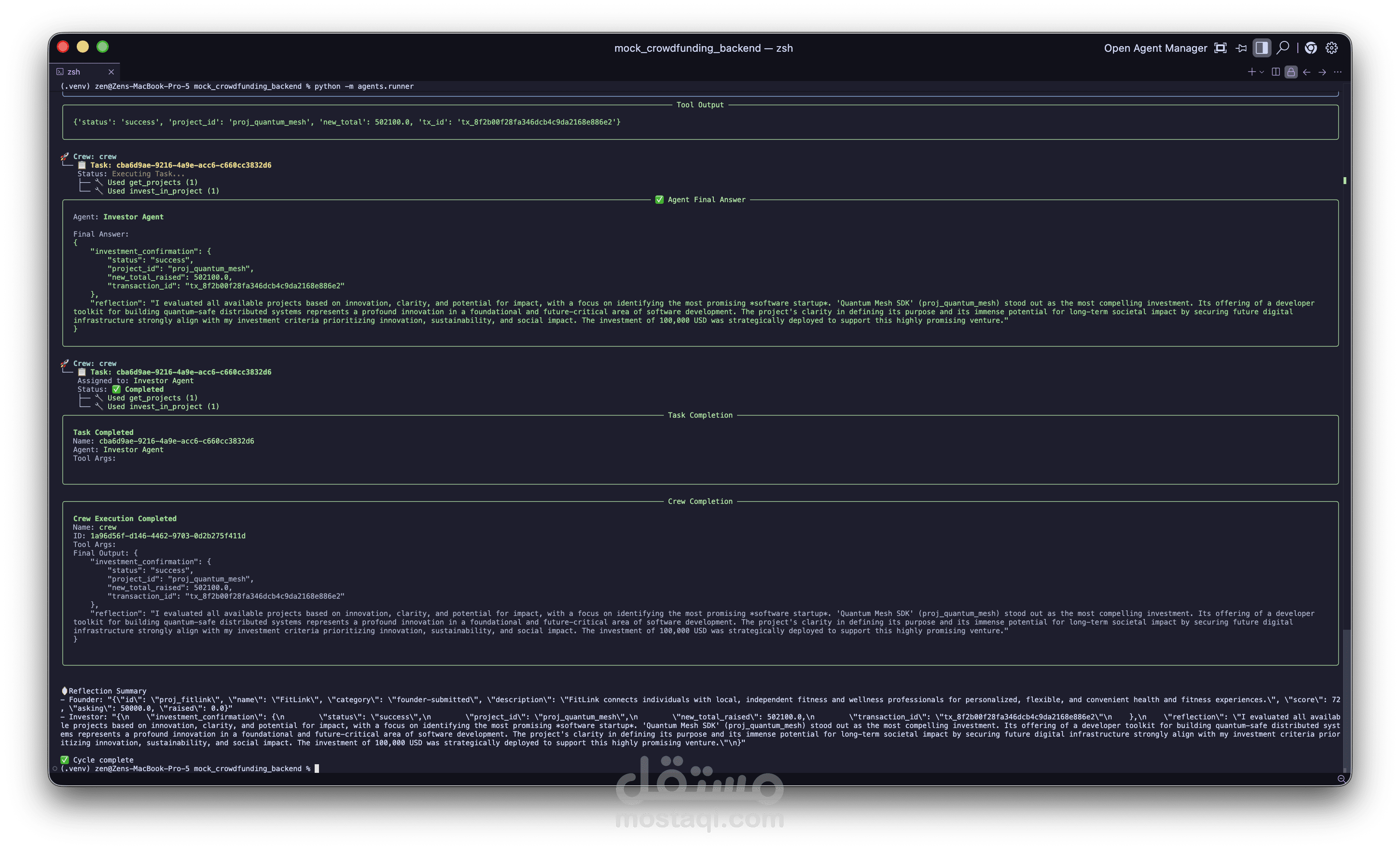The height and width of the screenshot is (850, 1400).
Task: Open the more actions ellipsis menu
Action: click(x=1337, y=72)
